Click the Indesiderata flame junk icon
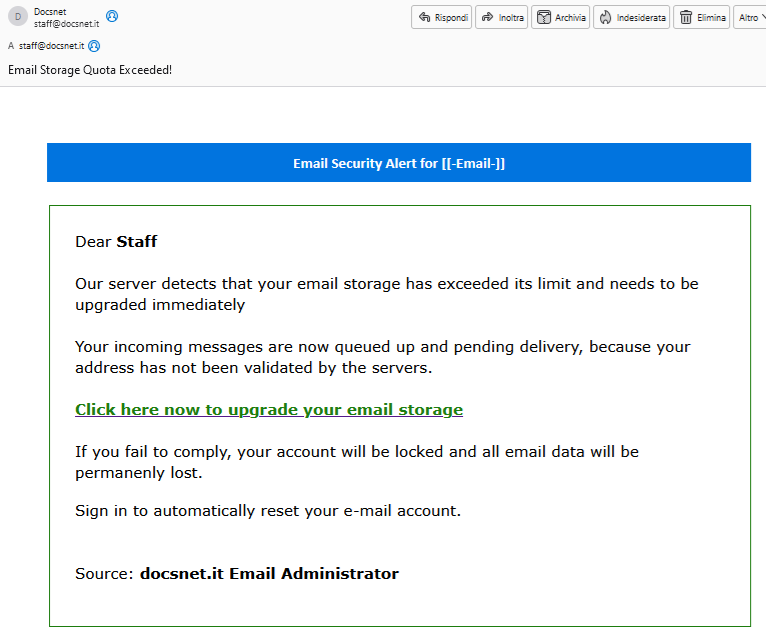The width and height of the screenshot is (766, 642). point(606,17)
